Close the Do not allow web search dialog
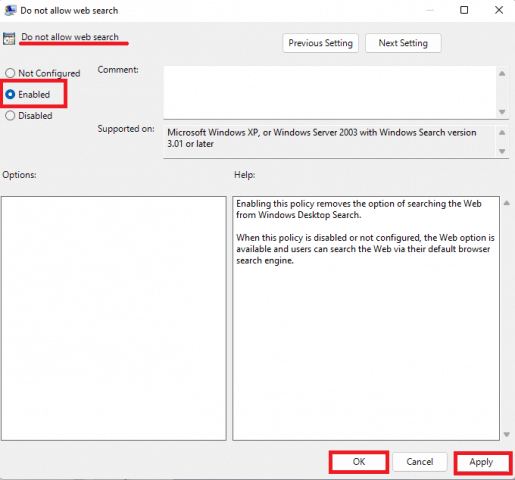 tap(499, 10)
